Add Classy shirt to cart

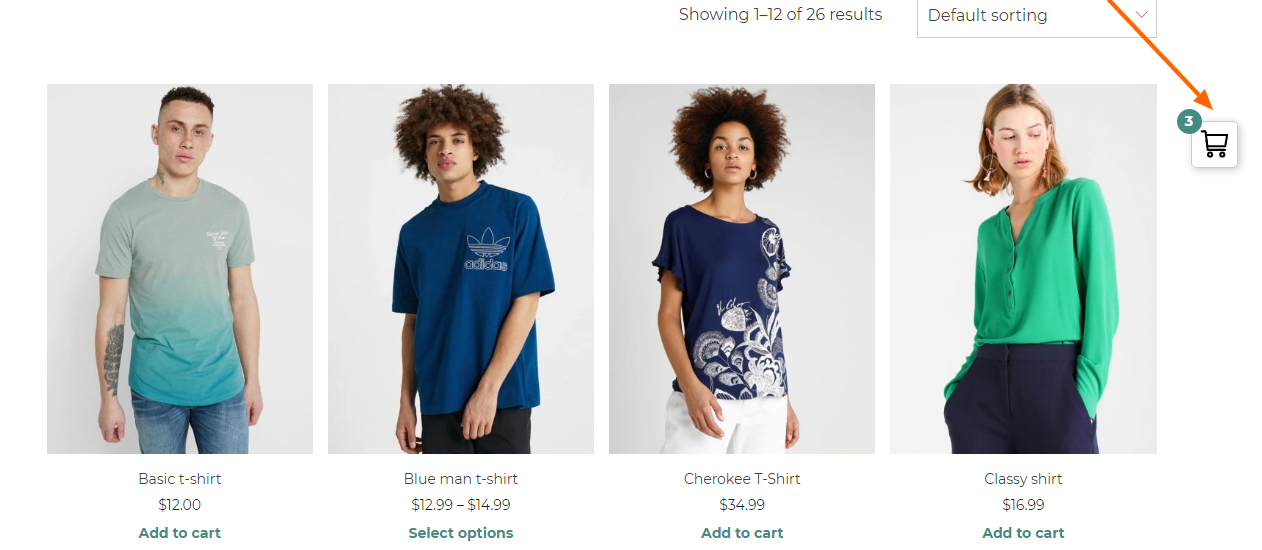1023,533
